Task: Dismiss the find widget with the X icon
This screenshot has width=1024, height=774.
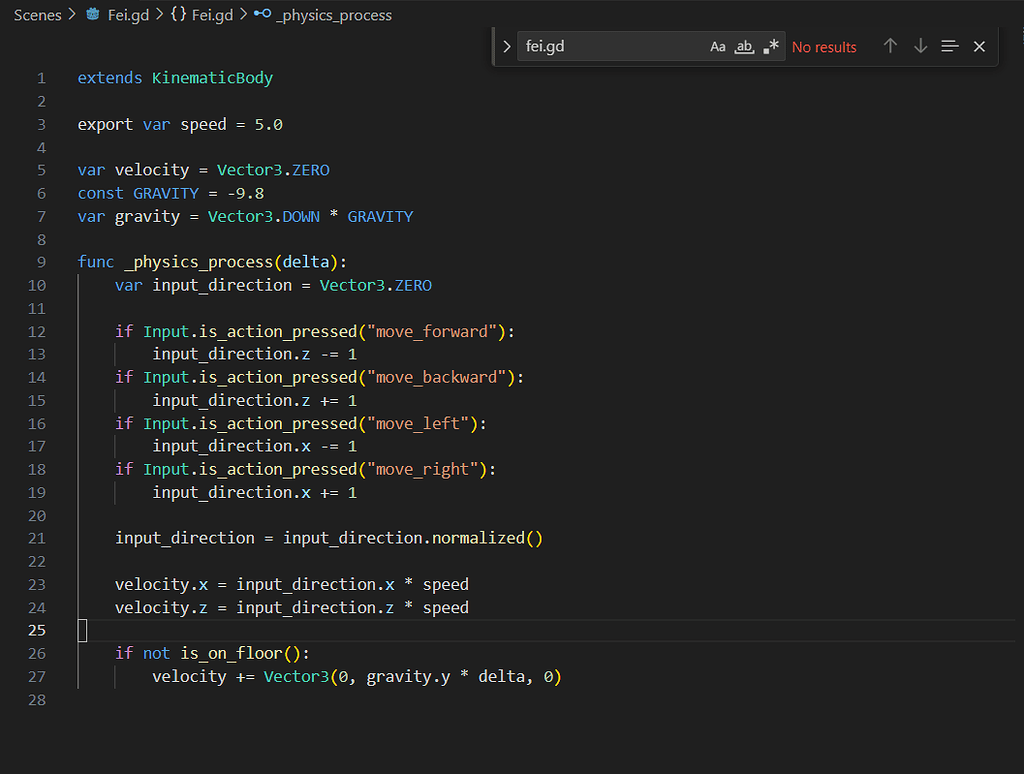Action: click(978, 46)
